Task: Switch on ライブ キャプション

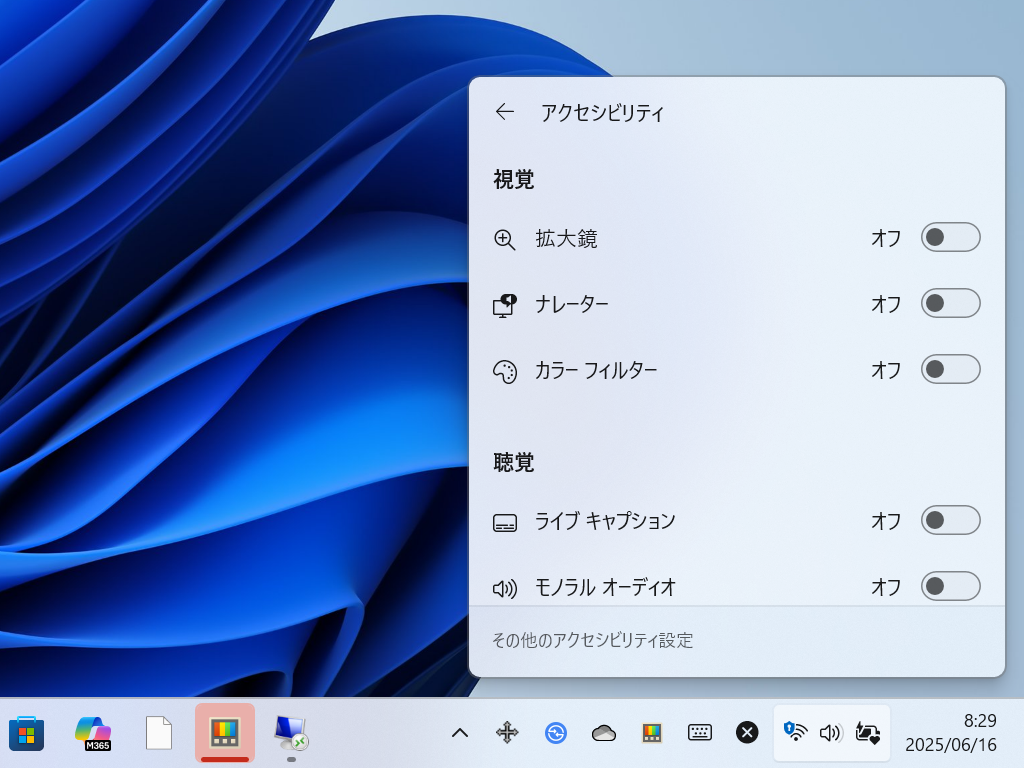Action: tap(950, 520)
